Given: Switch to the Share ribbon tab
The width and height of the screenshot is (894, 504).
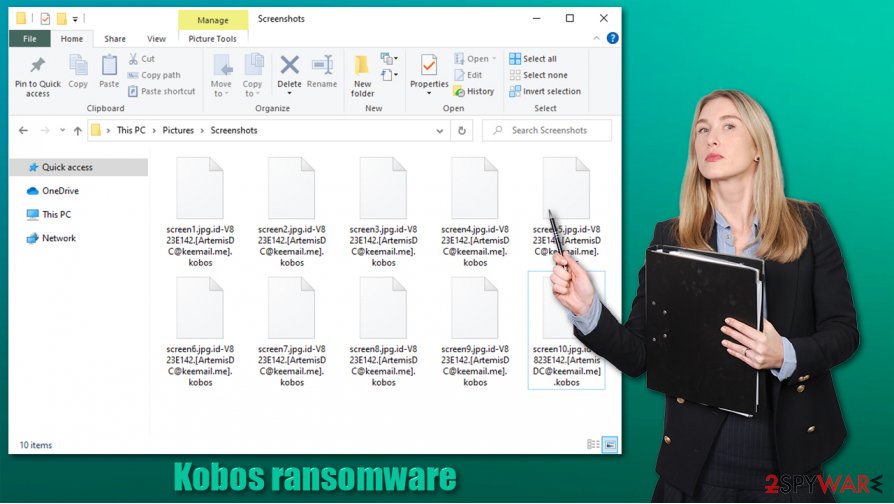Looking at the screenshot, I should click(x=115, y=39).
